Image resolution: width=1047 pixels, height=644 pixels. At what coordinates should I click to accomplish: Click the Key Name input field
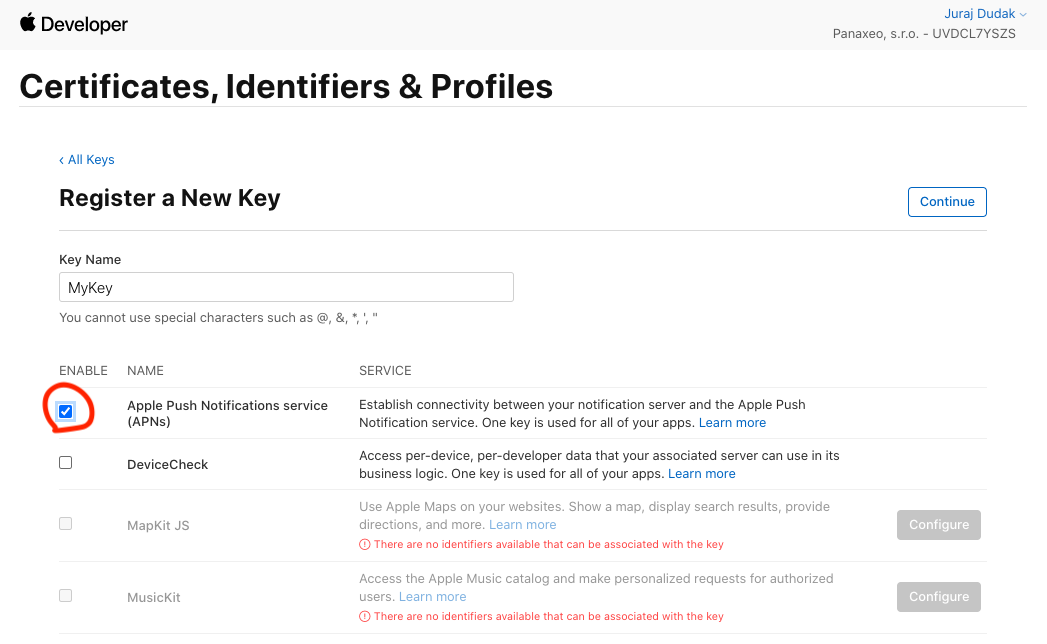point(286,288)
